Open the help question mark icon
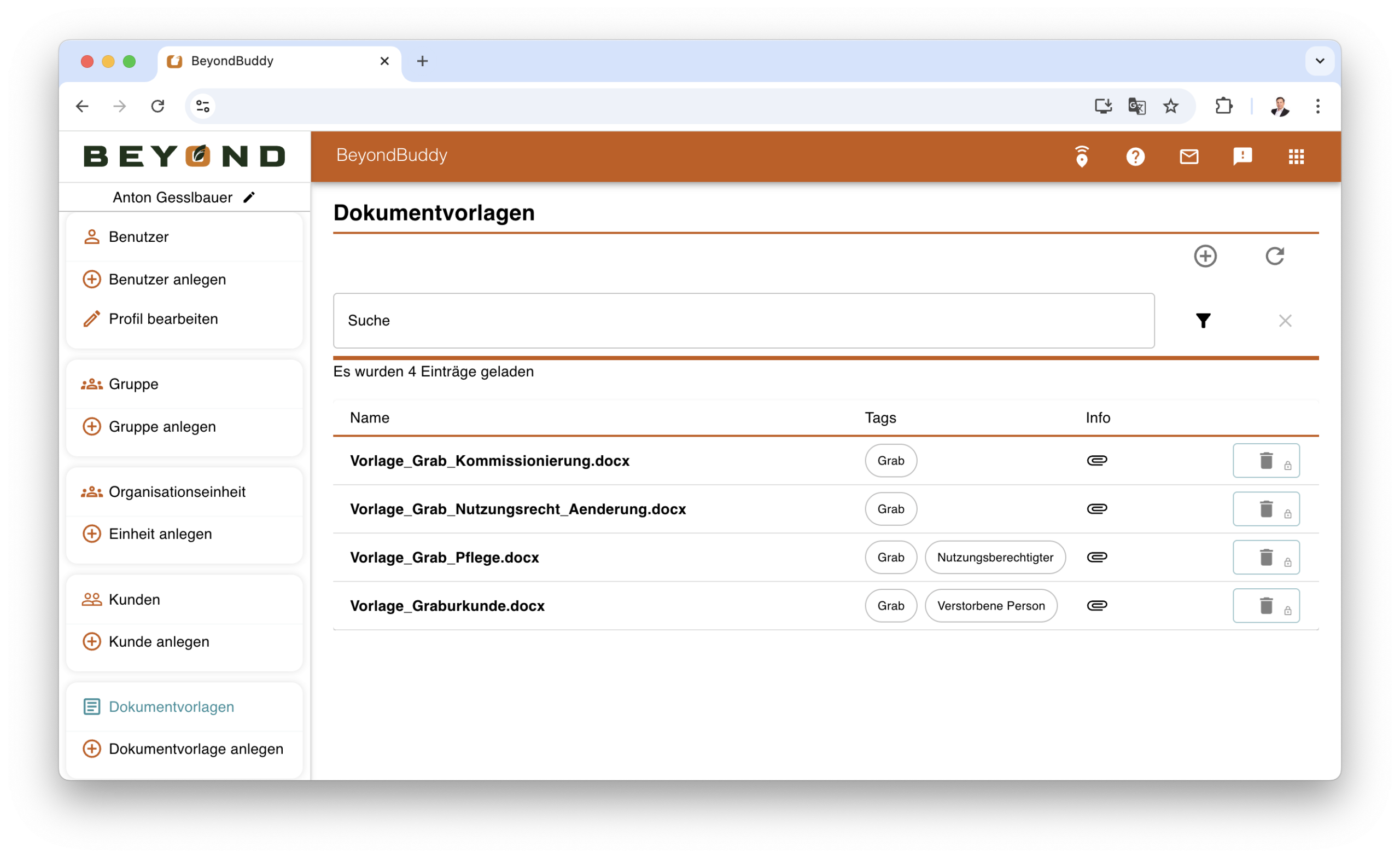The image size is (1400, 858). click(1135, 156)
